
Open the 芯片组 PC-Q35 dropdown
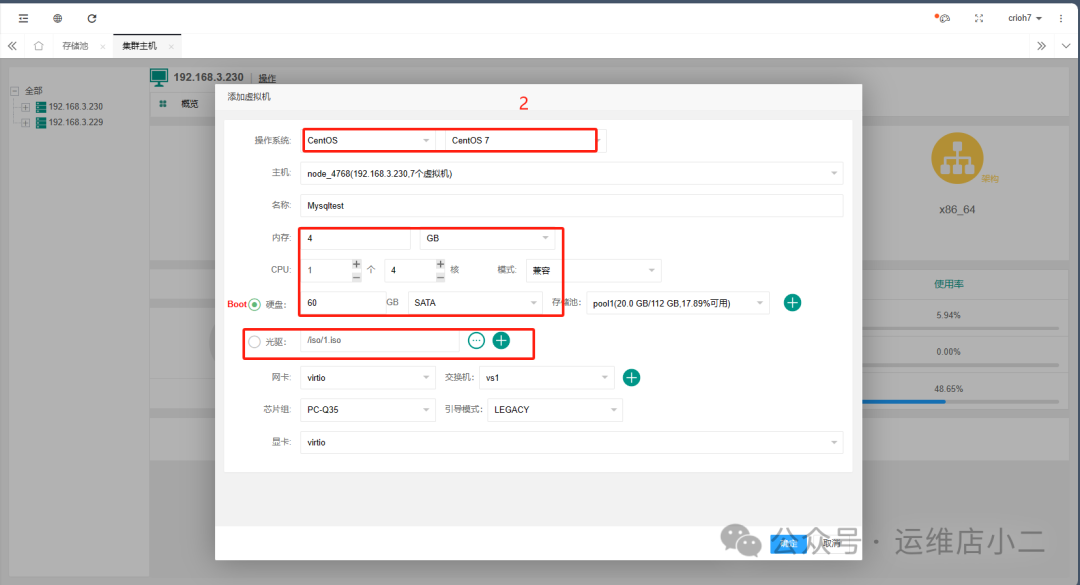point(368,410)
